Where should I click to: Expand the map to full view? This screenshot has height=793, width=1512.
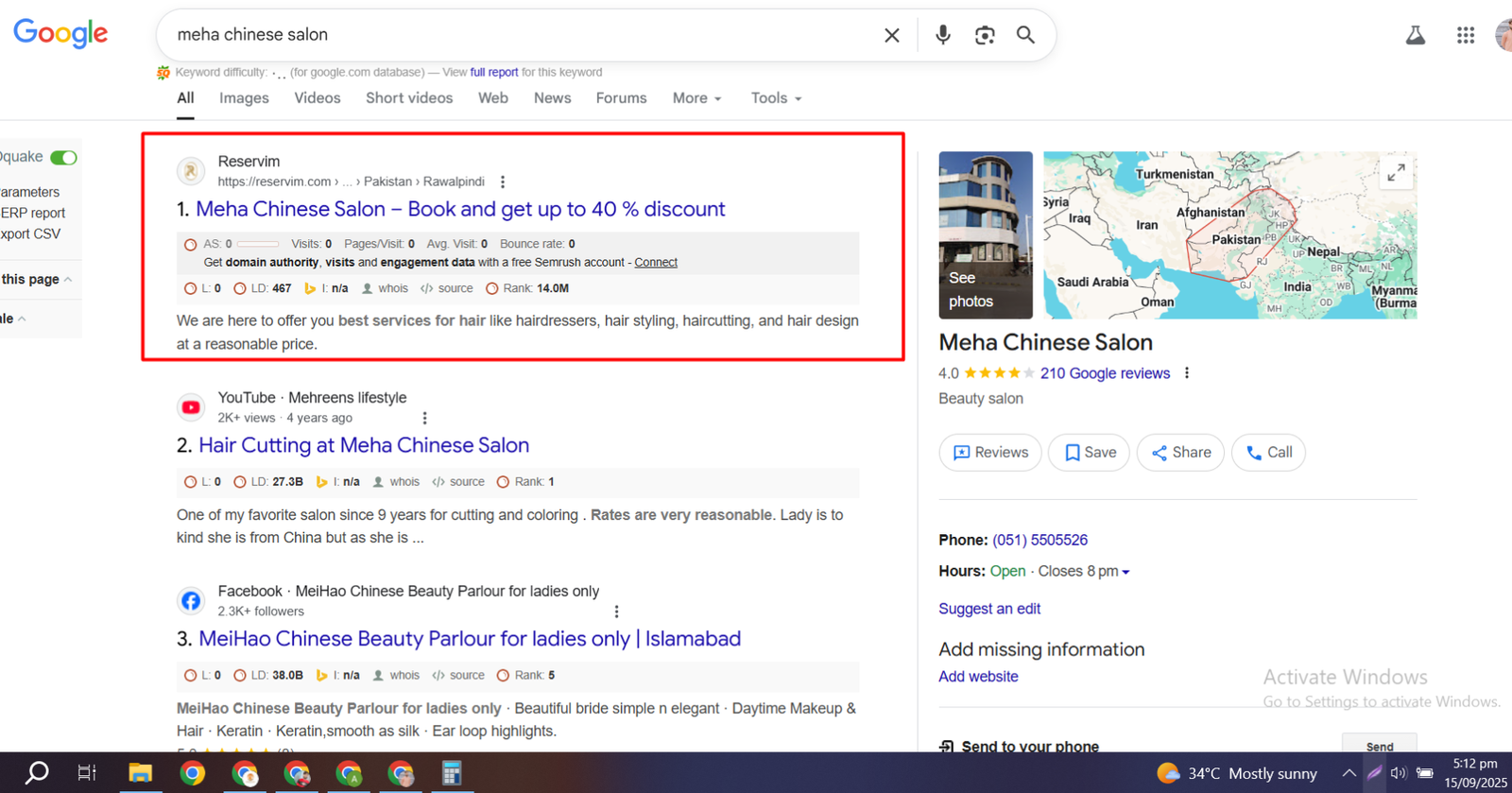pos(1396,173)
